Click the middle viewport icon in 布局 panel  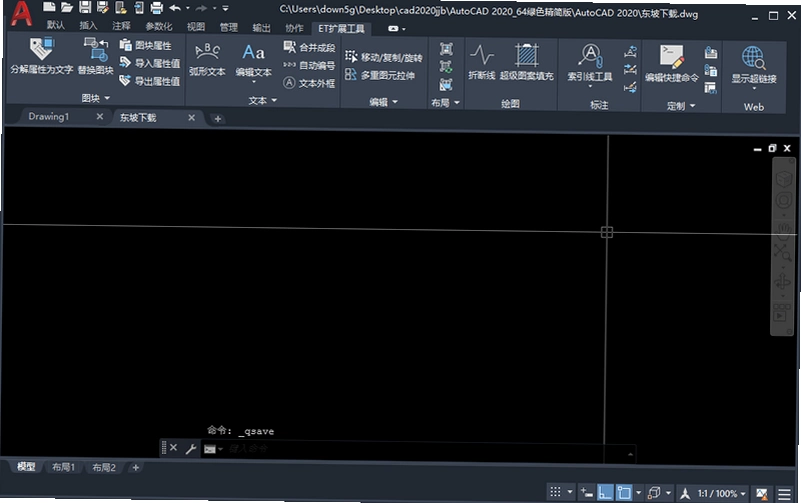[x=446, y=66]
